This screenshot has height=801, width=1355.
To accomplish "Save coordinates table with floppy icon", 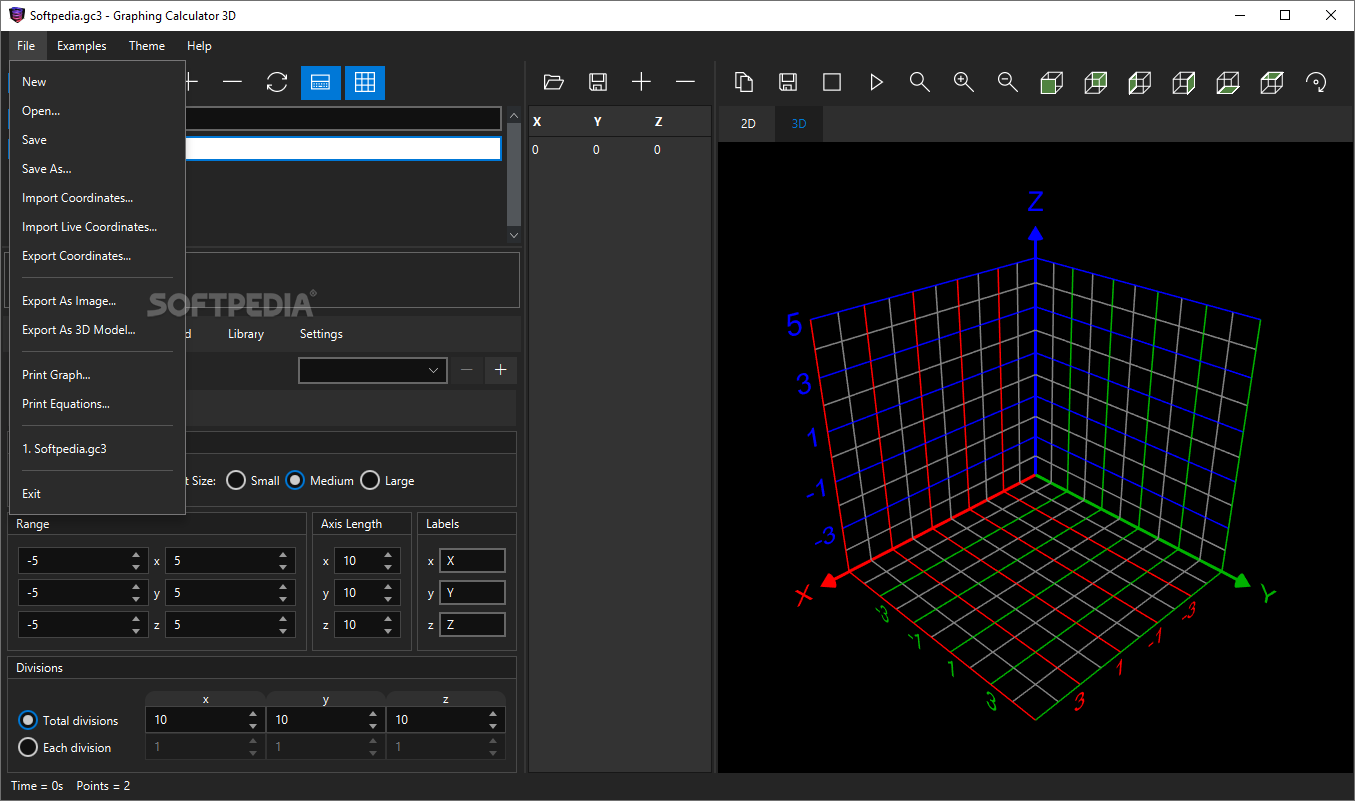I will coord(598,82).
